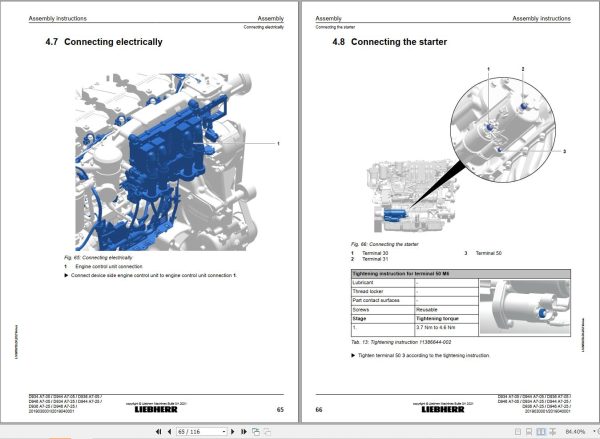Image resolution: width=600 pixels, height=439 pixels.
Task: Switch to continuous page view
Action: 529,432
